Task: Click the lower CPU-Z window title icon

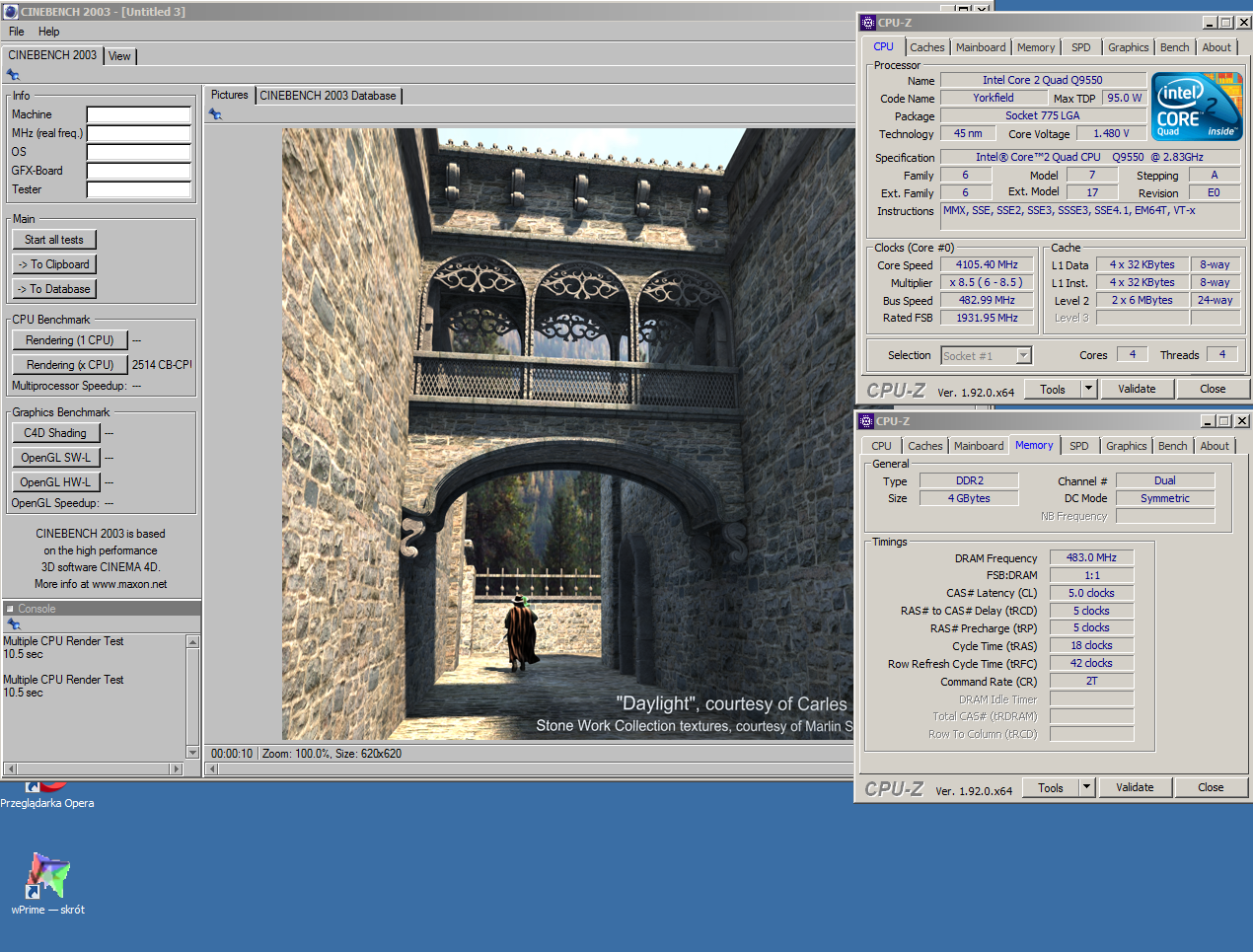Action: click(866, 421)
